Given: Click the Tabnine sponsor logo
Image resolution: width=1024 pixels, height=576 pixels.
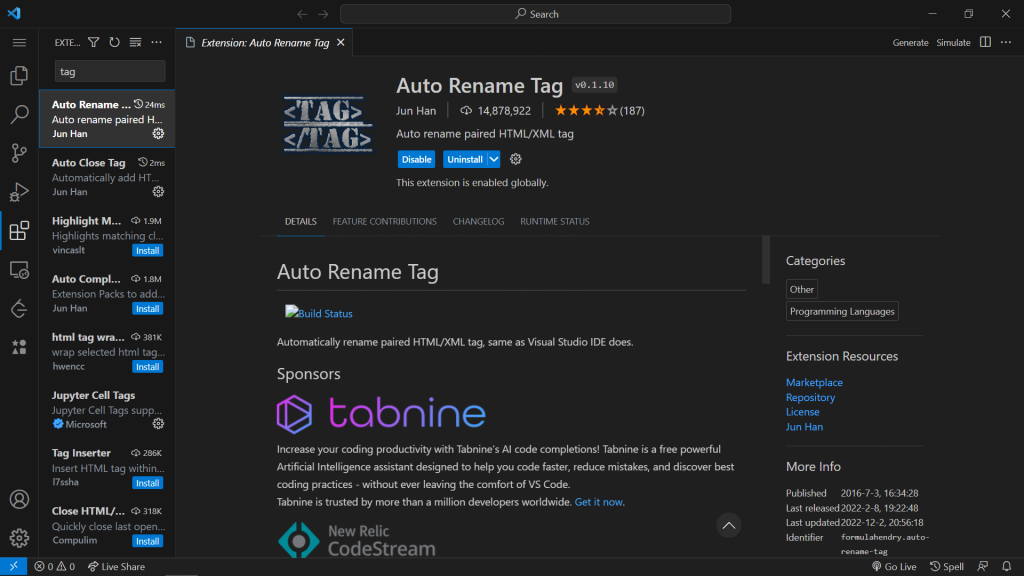Looking at the screenshot, I should pyautogui.click(x=381, y=413).
